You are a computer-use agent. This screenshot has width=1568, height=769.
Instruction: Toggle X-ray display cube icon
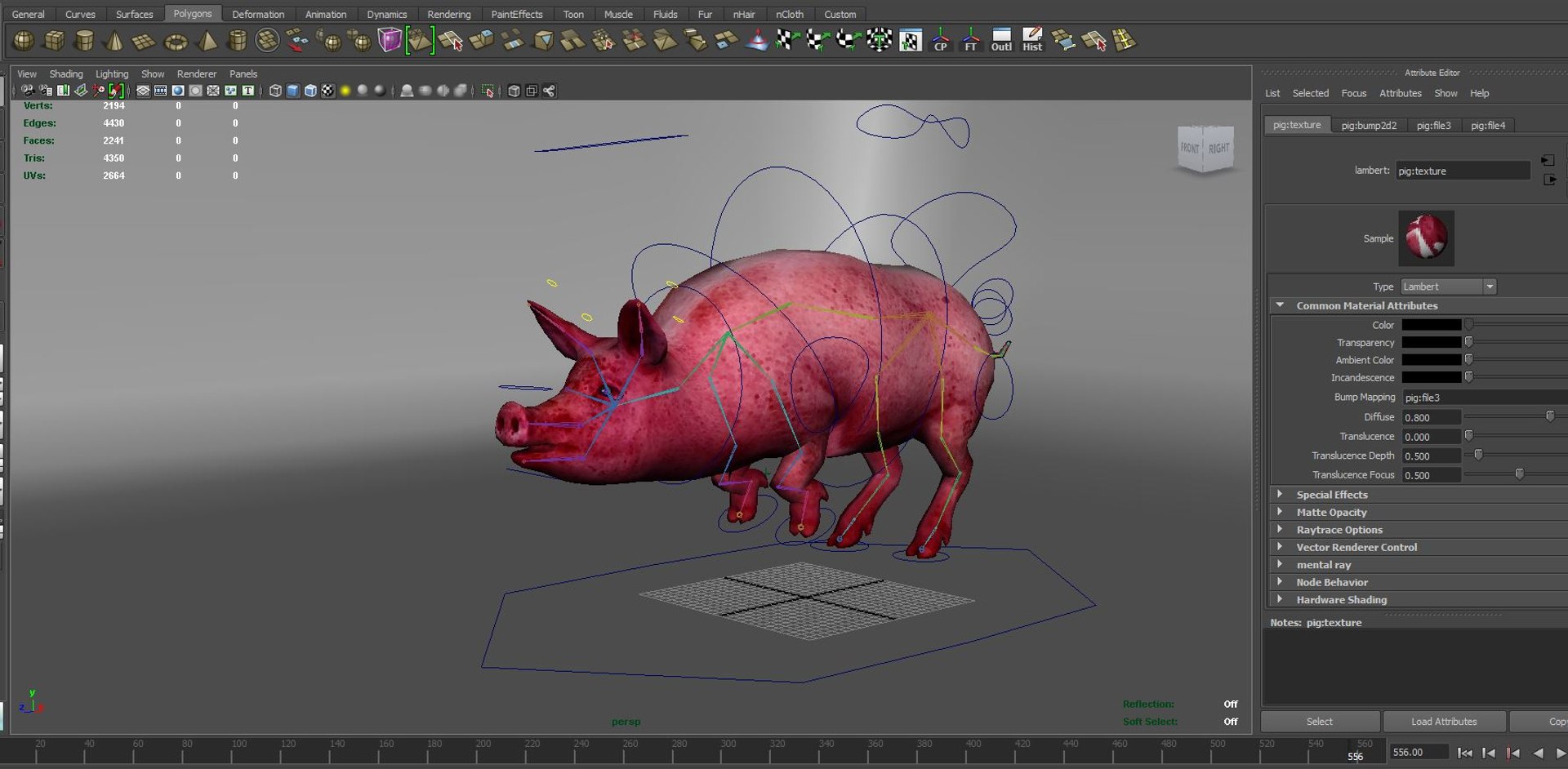[514, 91]
